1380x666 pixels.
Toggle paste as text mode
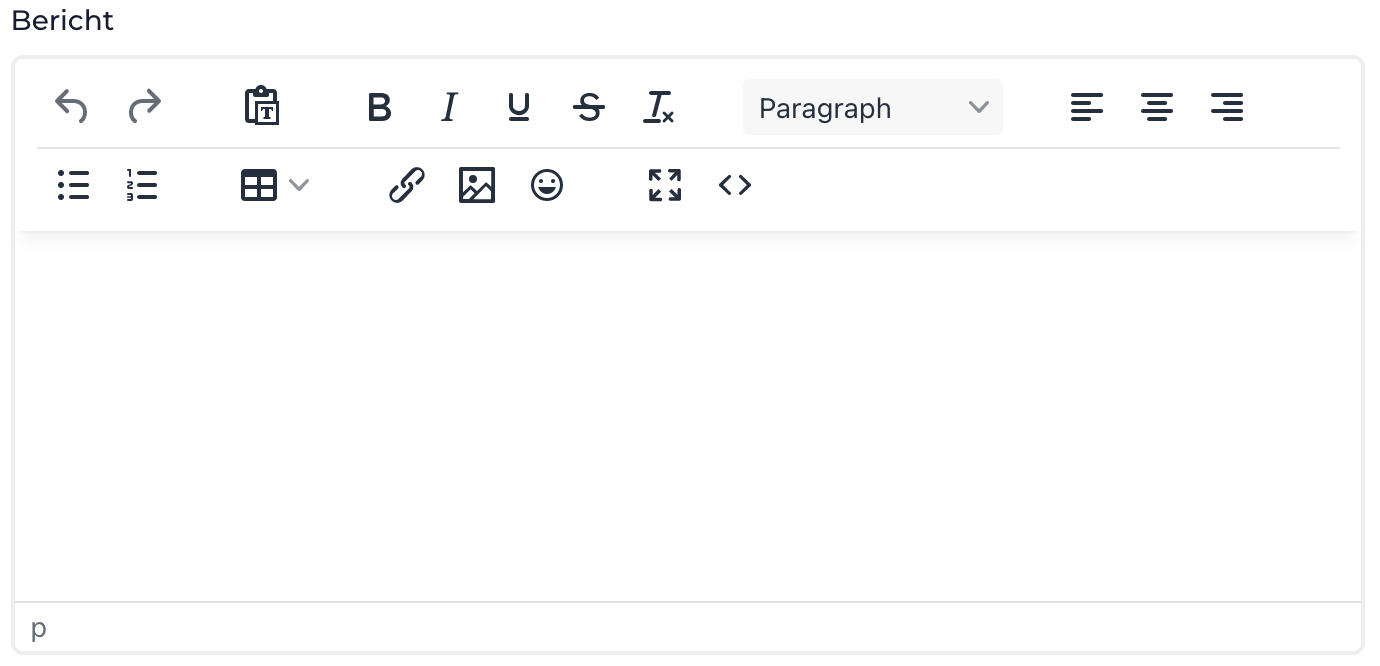coord(262,106)
